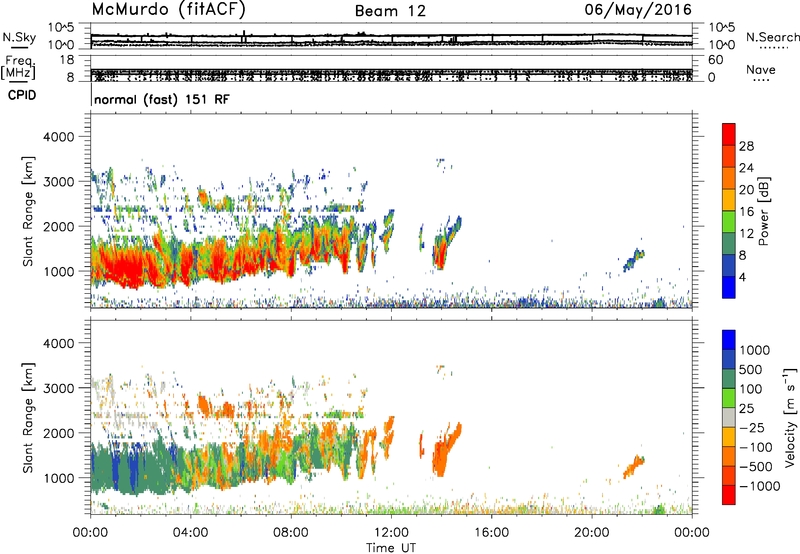Click "Slant Range [km]" label of the Velocity panel
Screen dimensions: 800x554
click(28, 418)
